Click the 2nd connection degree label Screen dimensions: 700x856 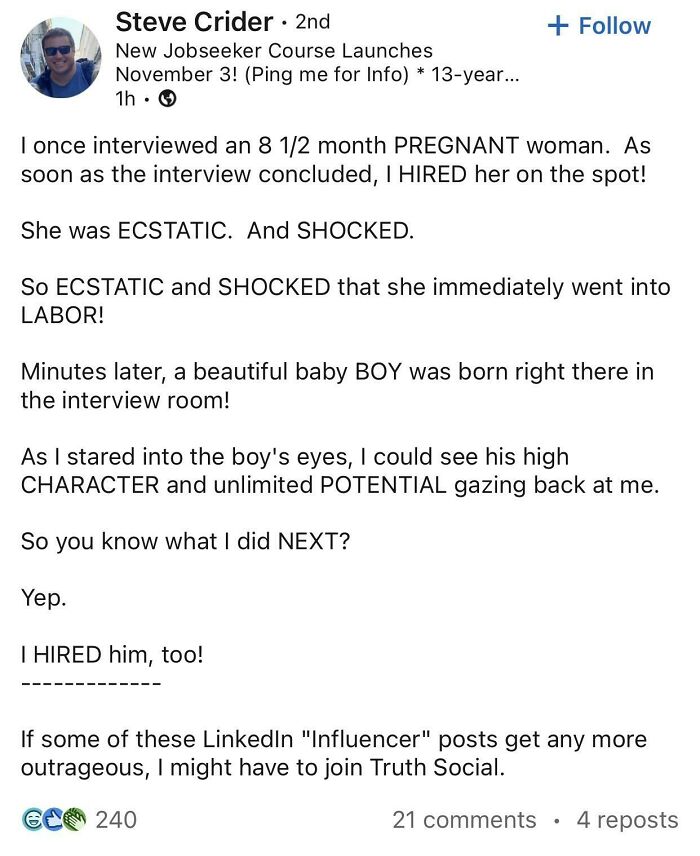(x=312, y=23)
